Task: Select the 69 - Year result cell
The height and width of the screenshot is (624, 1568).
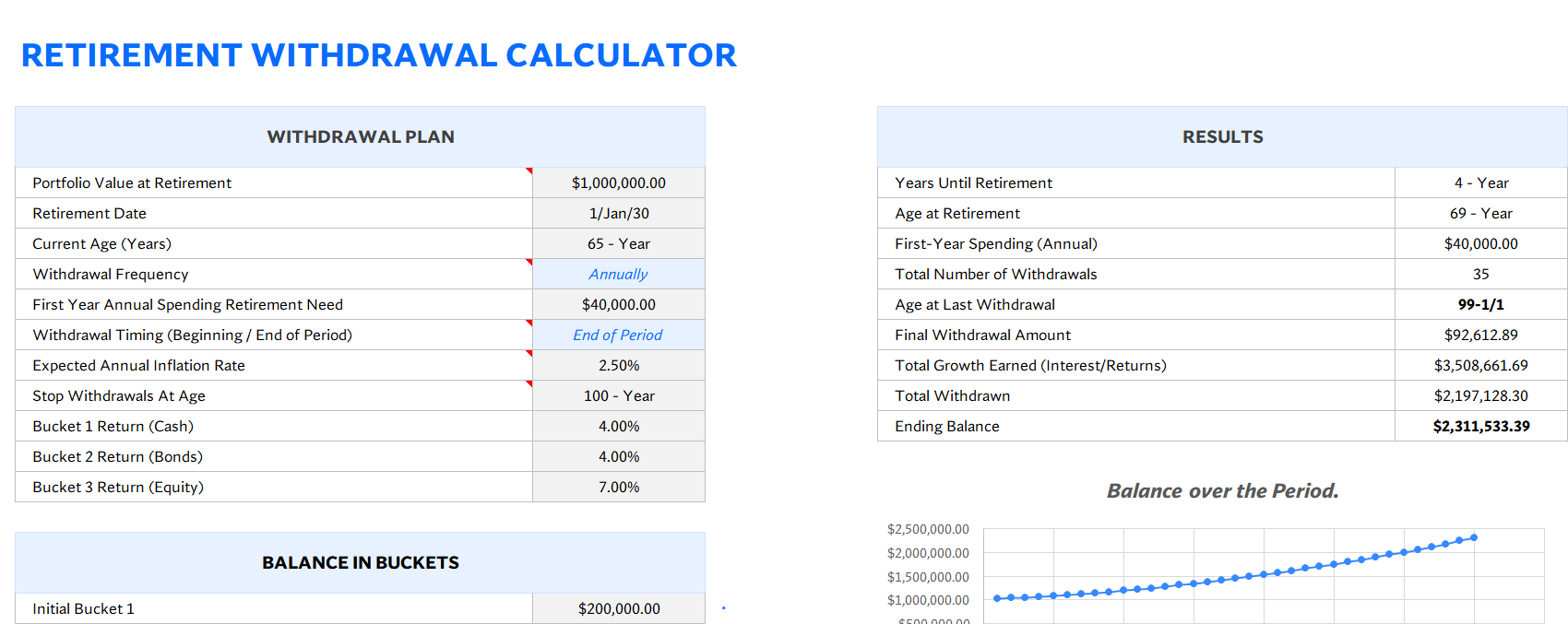Action: pyautogui.click(x=1481, y=213)
